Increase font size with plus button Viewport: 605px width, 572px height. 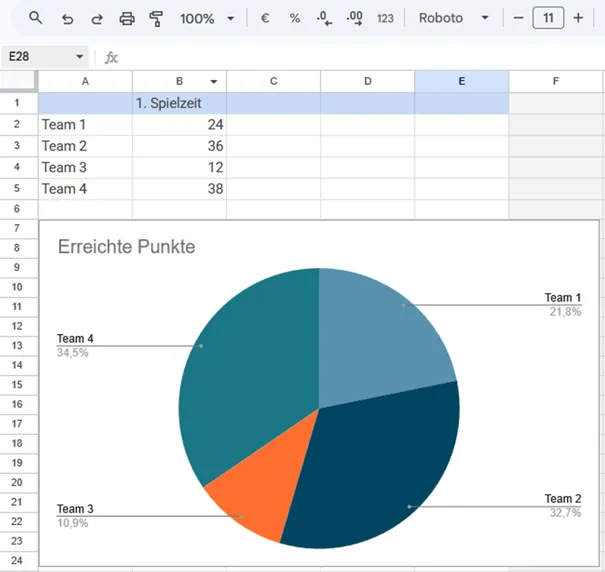coord(578,18)
